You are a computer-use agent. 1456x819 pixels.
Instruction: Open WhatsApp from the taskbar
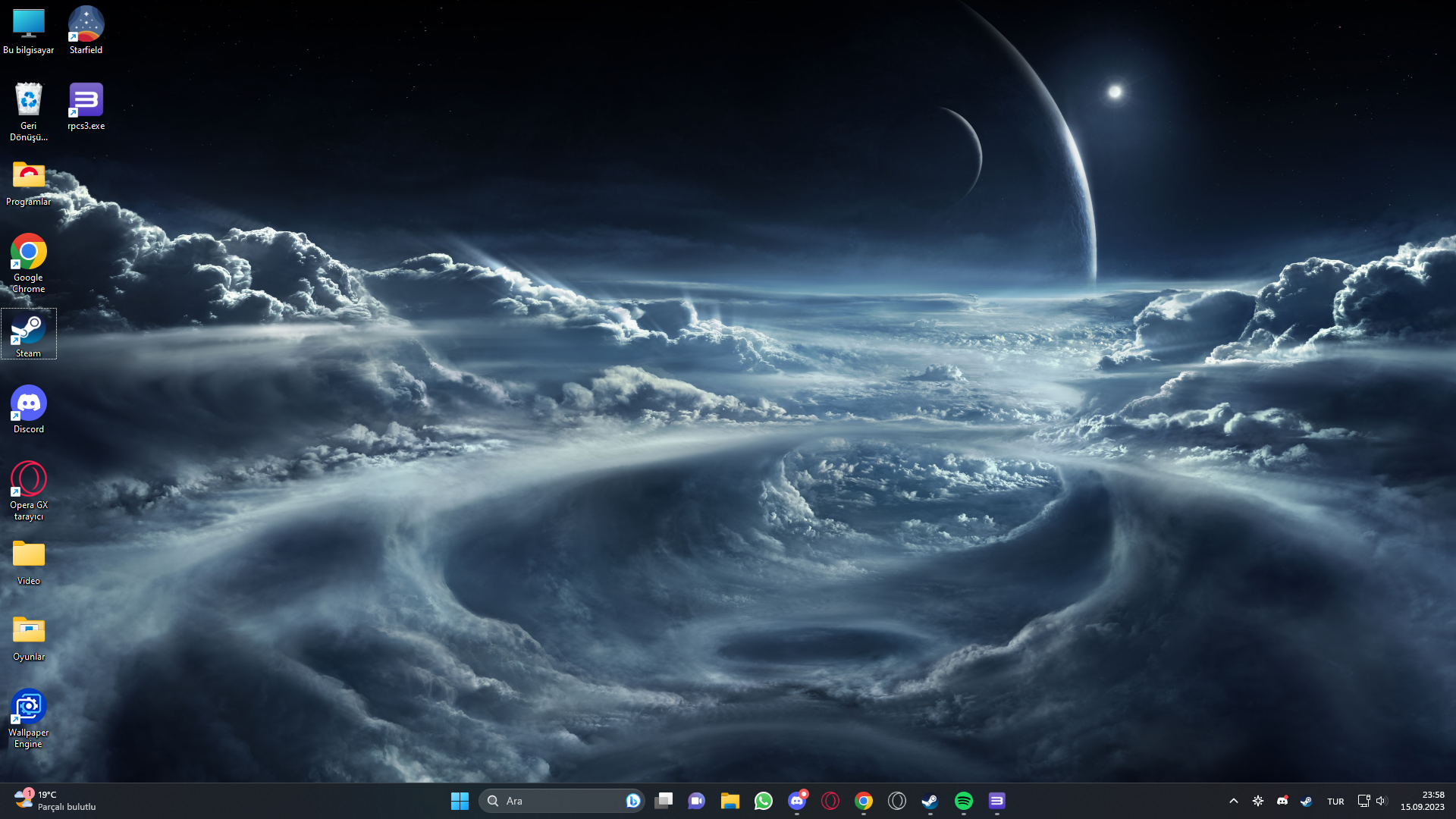764,801
